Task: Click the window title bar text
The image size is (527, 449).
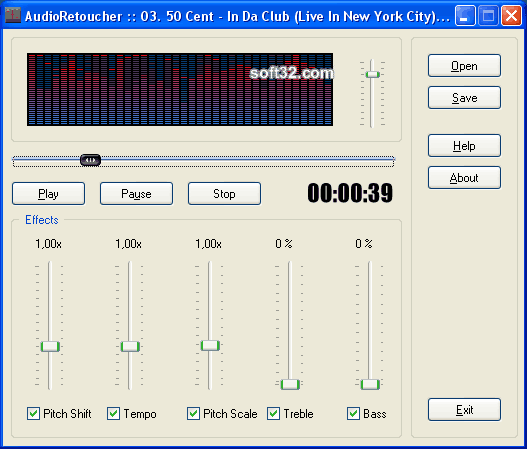Action: pyautogui.click(x=237, y=16)
